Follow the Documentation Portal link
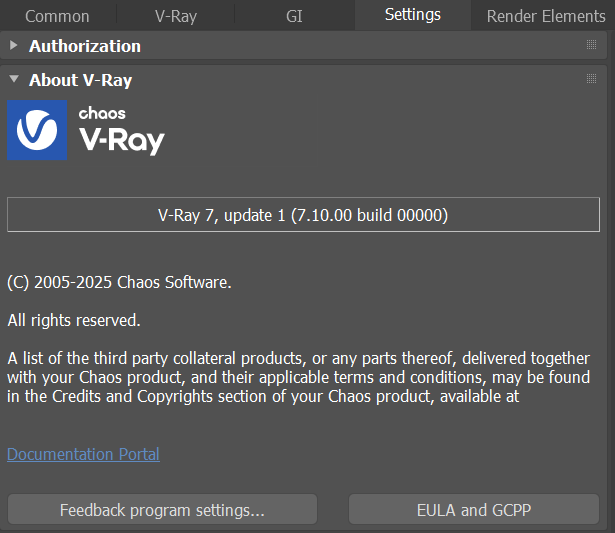615x533 pixels. tap(83, 454)
